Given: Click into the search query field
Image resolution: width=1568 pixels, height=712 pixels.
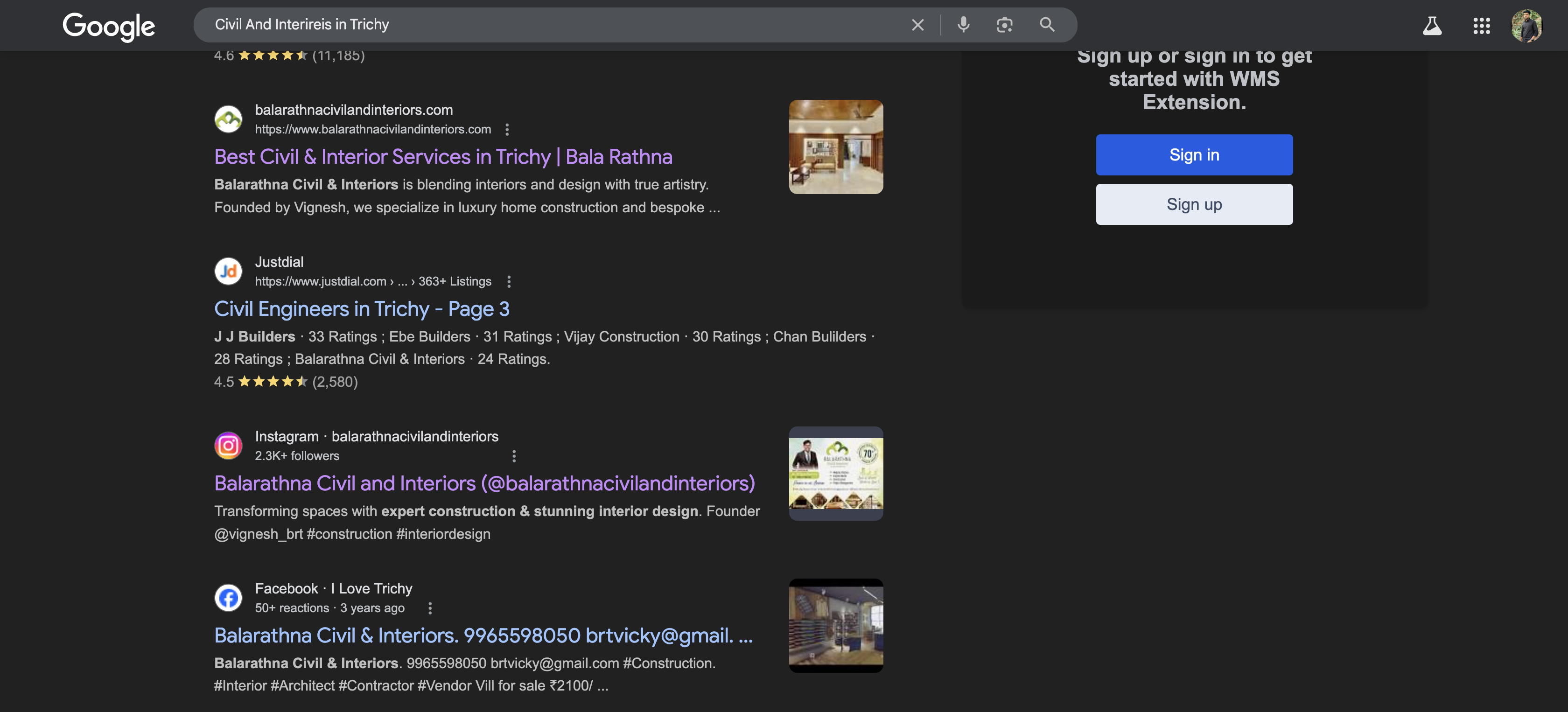Looking at the screenshot, I should [x=548, y=25].
